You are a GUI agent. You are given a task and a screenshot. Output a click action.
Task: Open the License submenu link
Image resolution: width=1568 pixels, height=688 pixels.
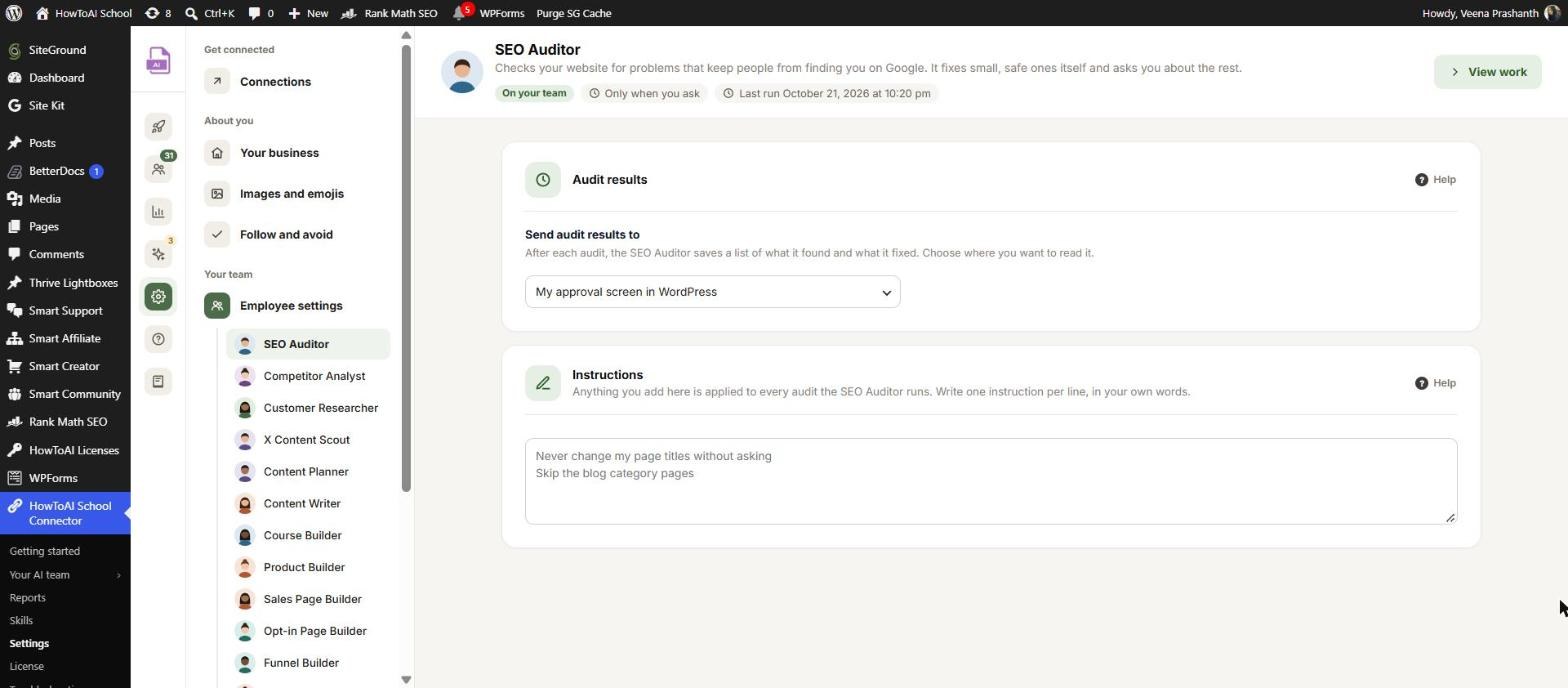point(26,666)
